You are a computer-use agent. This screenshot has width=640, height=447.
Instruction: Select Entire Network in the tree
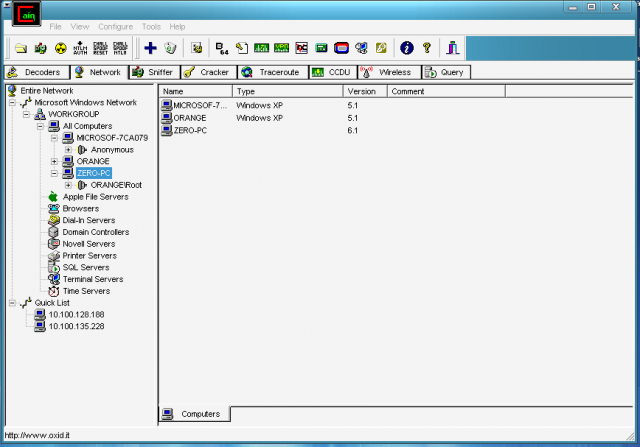click(47, 91)
